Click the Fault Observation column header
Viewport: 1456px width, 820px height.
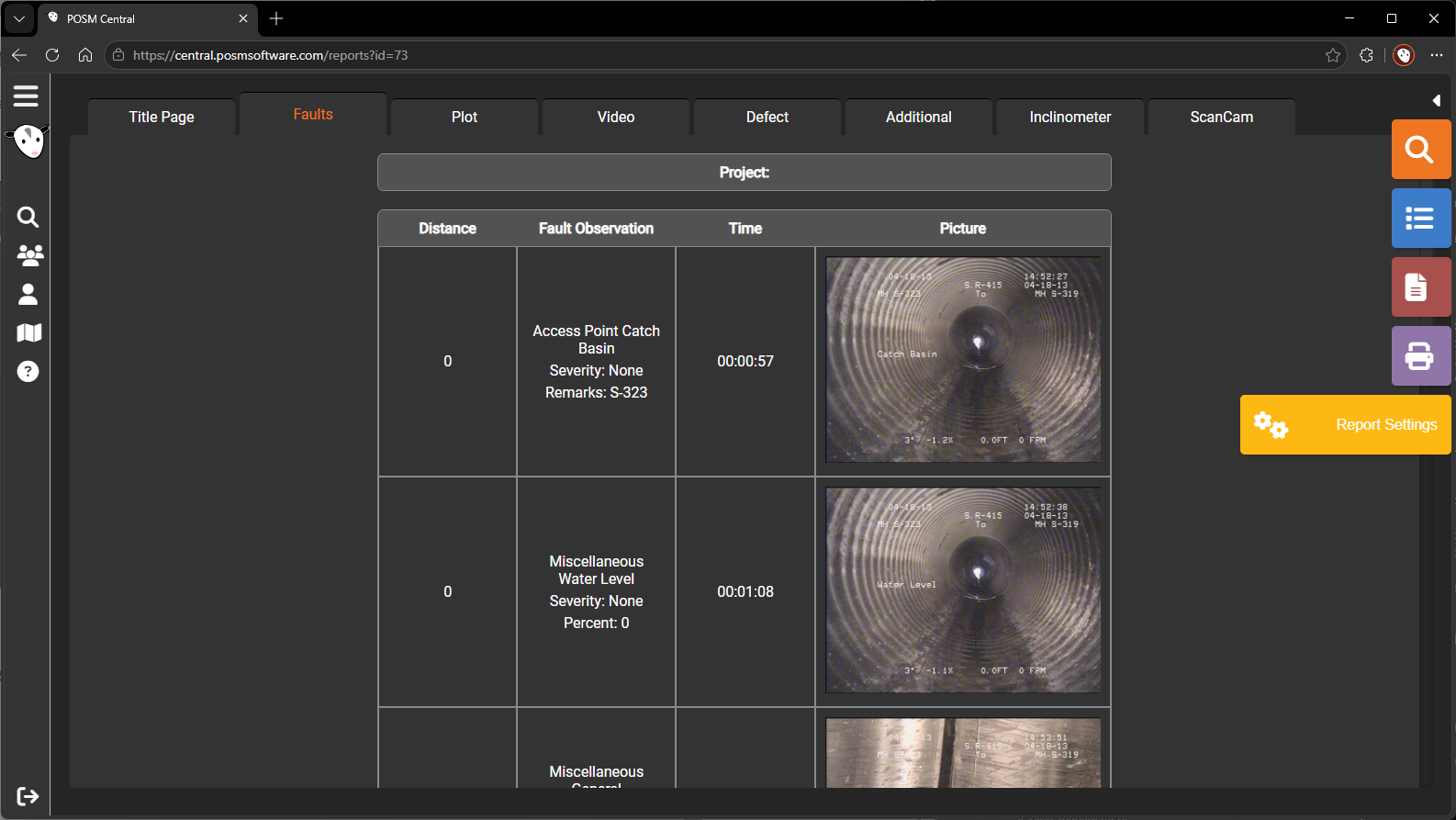(x=597, y=229)
